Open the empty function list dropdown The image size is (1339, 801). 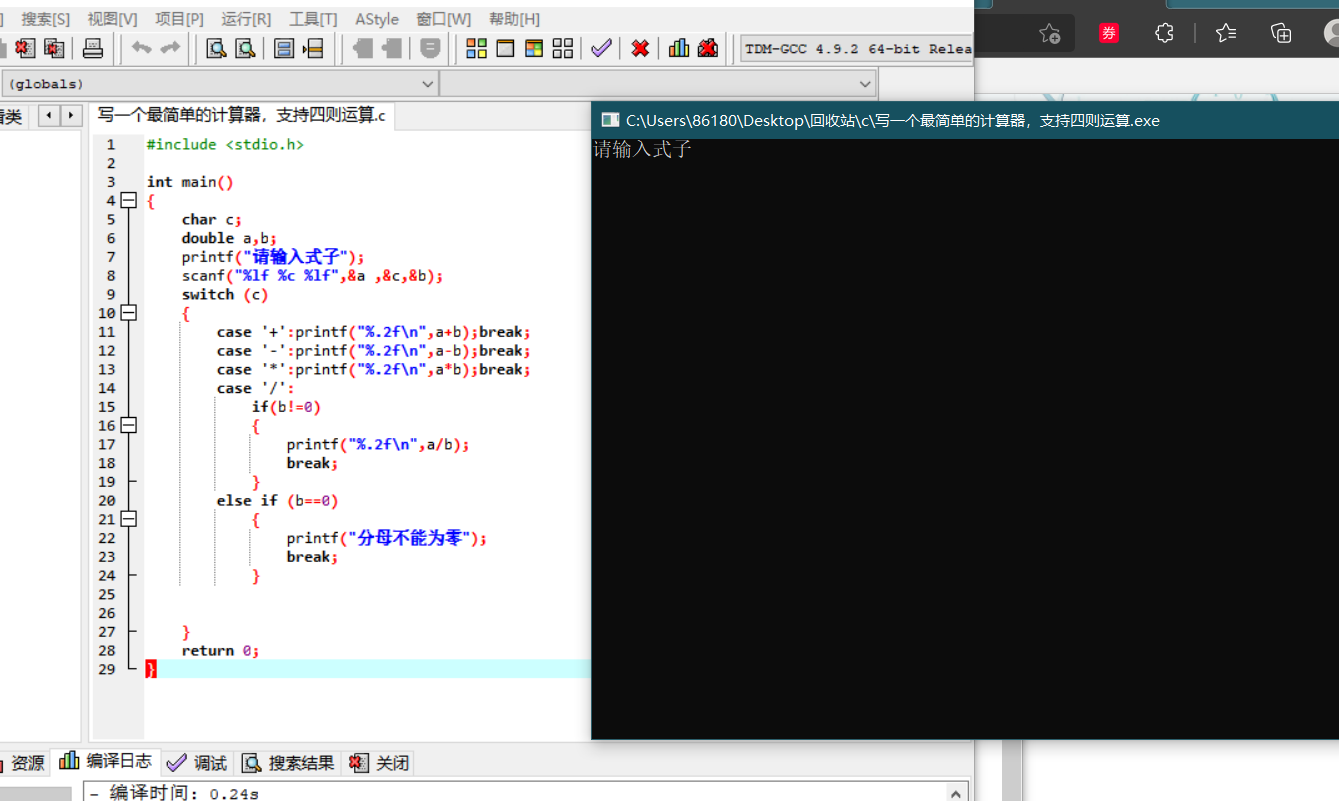pos(658,84)
